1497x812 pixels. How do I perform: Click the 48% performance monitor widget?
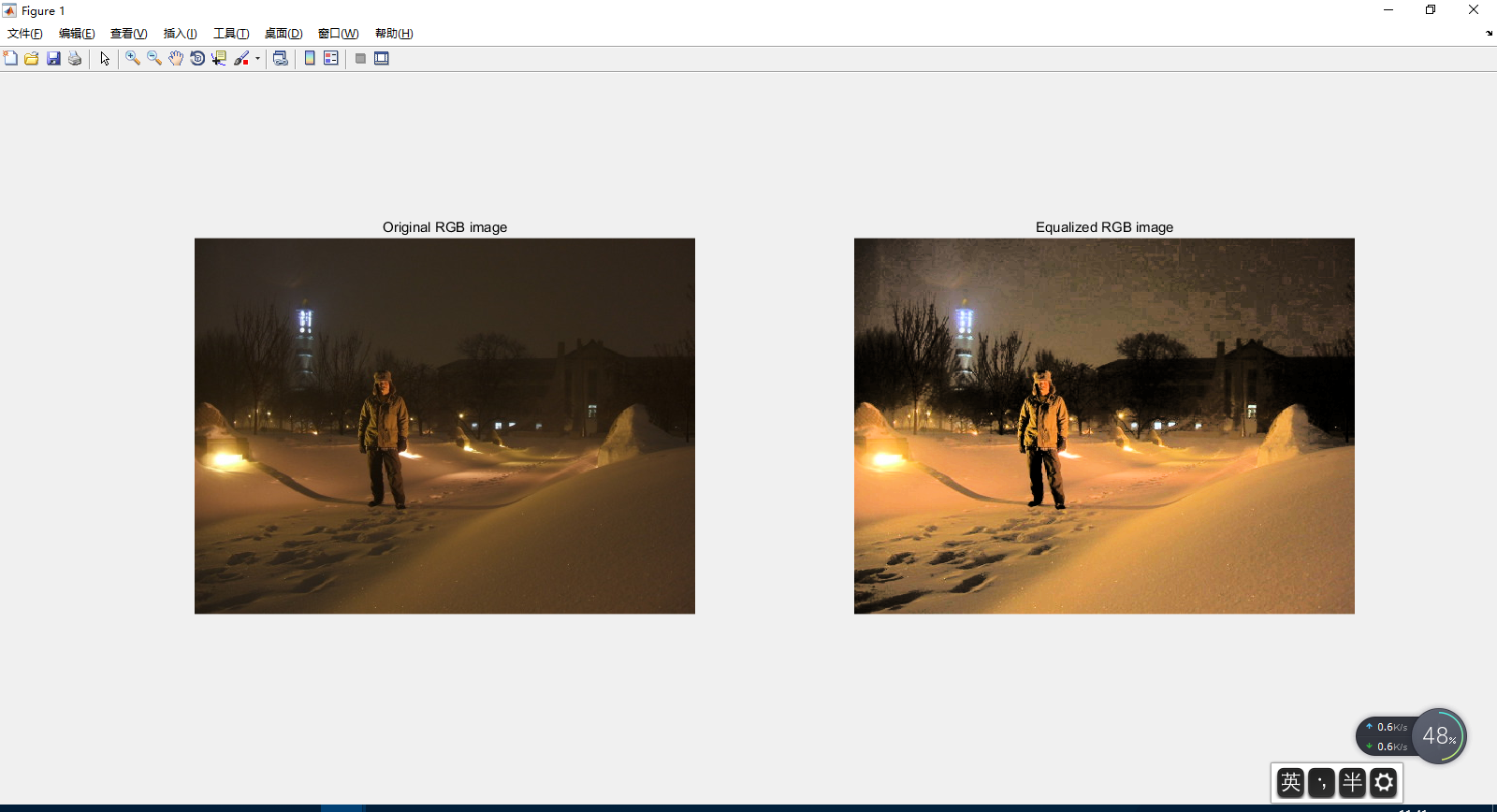[x=1439, y=736]
